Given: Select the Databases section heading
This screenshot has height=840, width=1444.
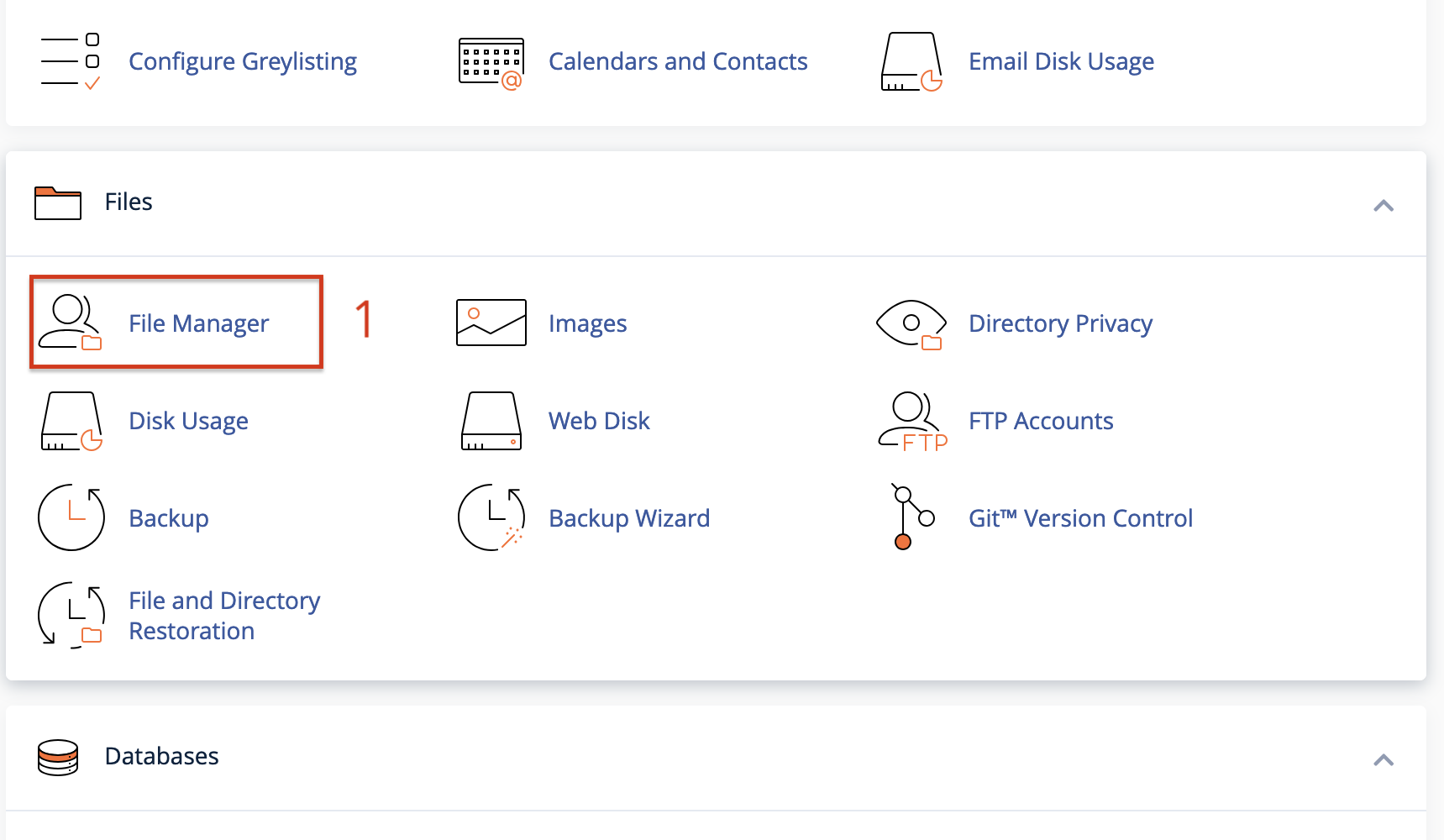Looking at the screenshot, I should 161,756.
